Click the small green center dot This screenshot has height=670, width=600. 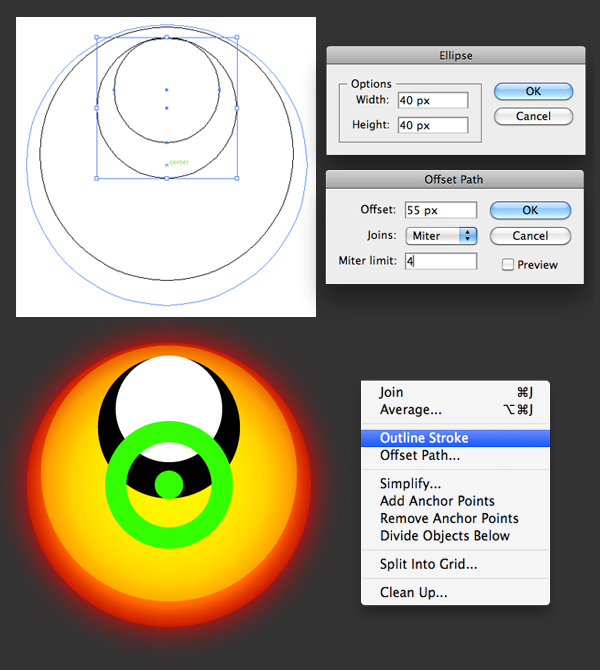point(169,485)
